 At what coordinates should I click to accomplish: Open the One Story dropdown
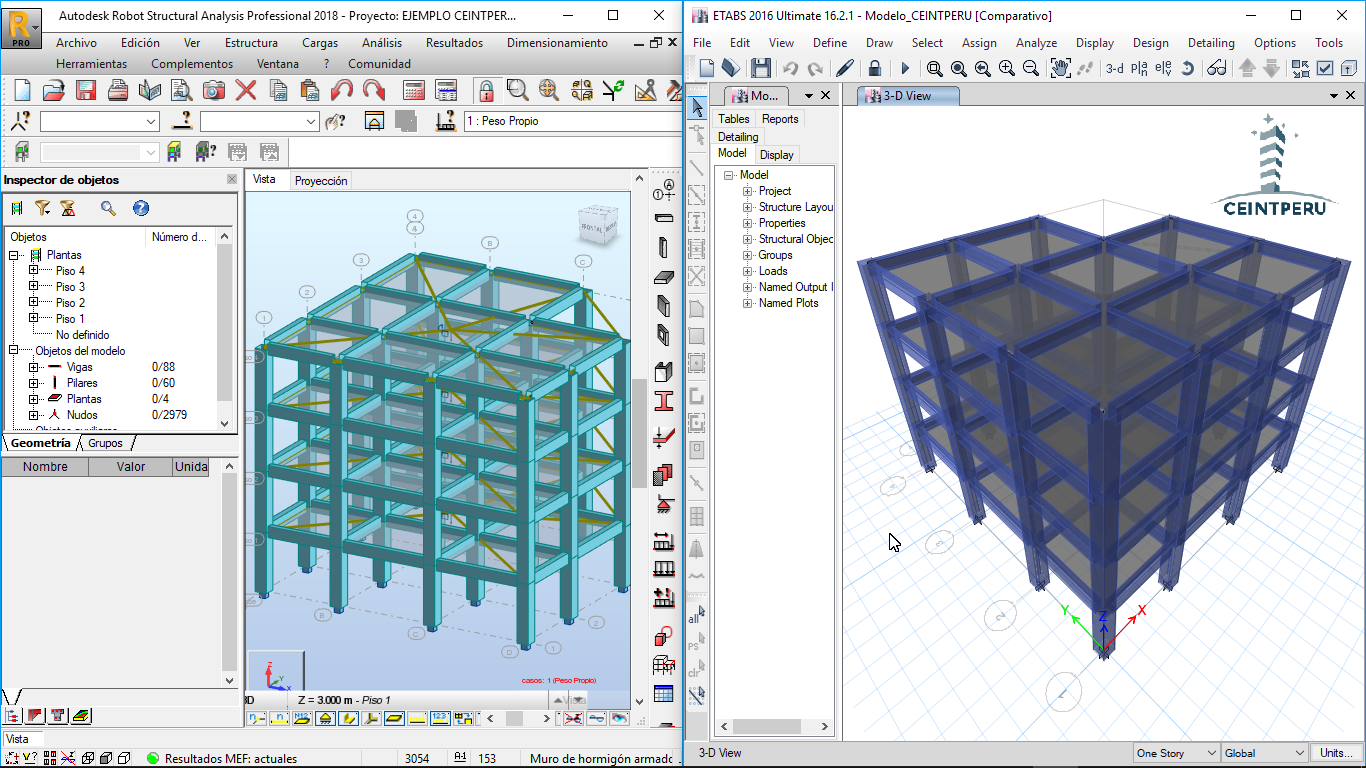pyautogui.click(x=1176, y=753)
